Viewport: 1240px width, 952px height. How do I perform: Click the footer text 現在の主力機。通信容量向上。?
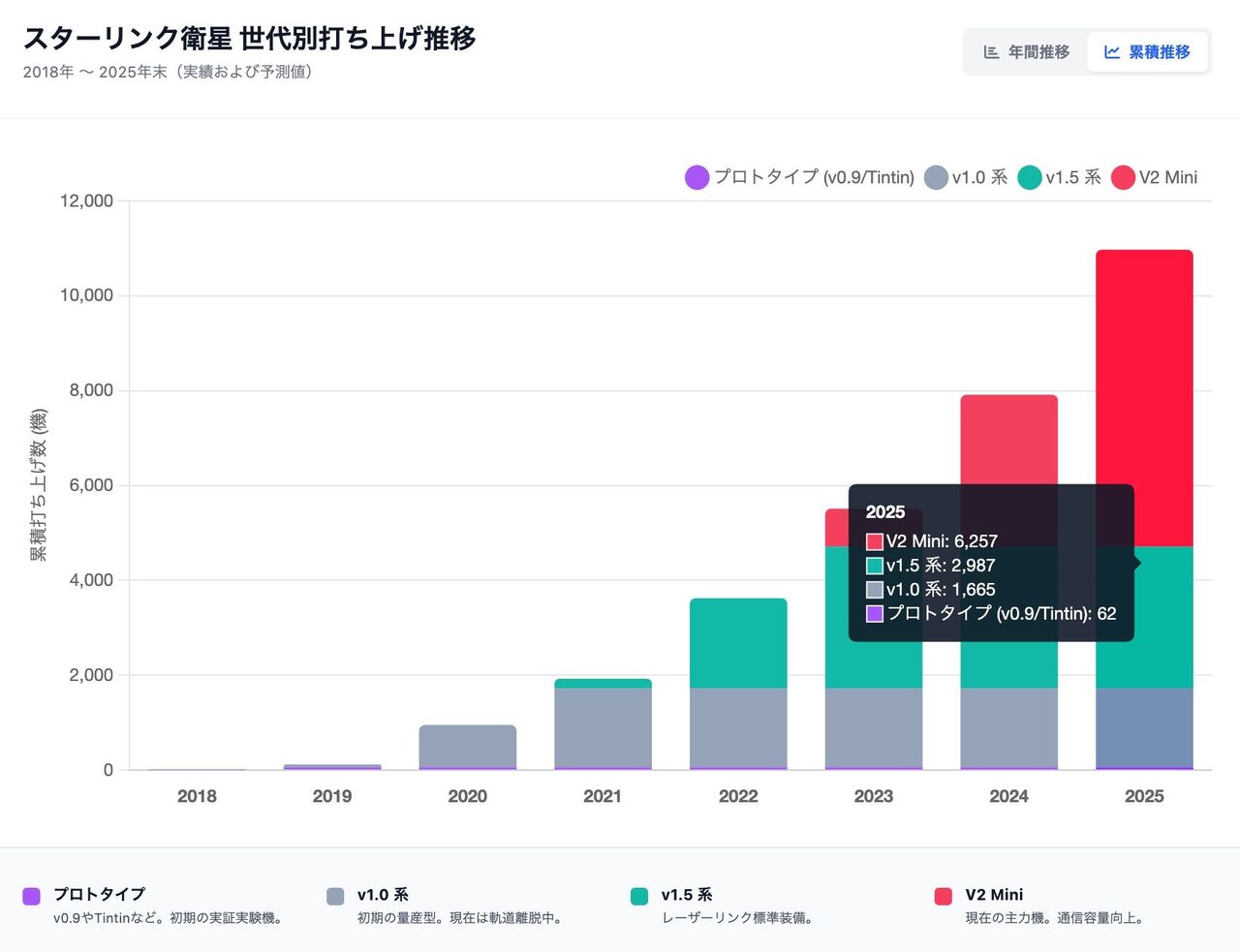(1055, 918)
